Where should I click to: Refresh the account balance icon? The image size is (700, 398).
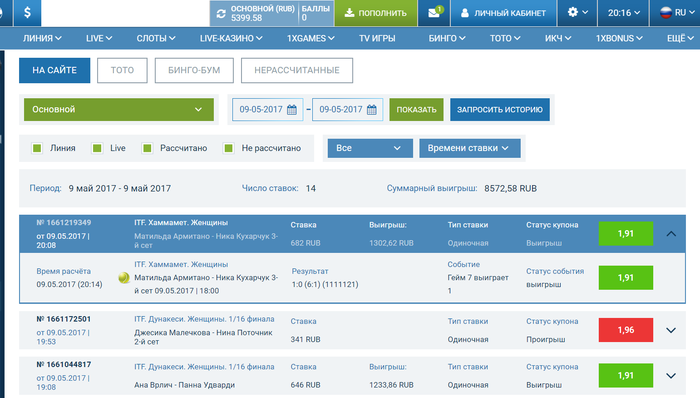(x=221, y=13)
